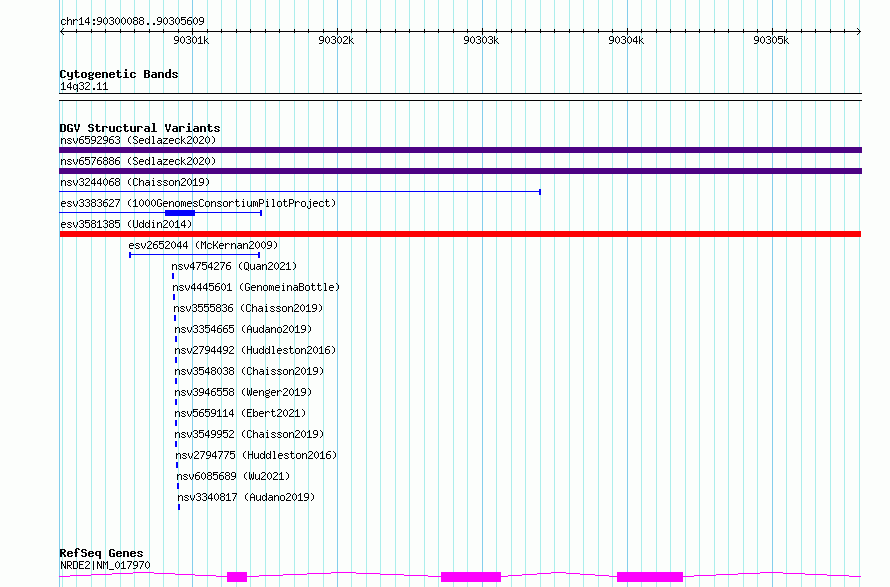Viewport: 890px width, 587px height.
Task: Click the left arrow of the ruler
Action: pos(62,31)
